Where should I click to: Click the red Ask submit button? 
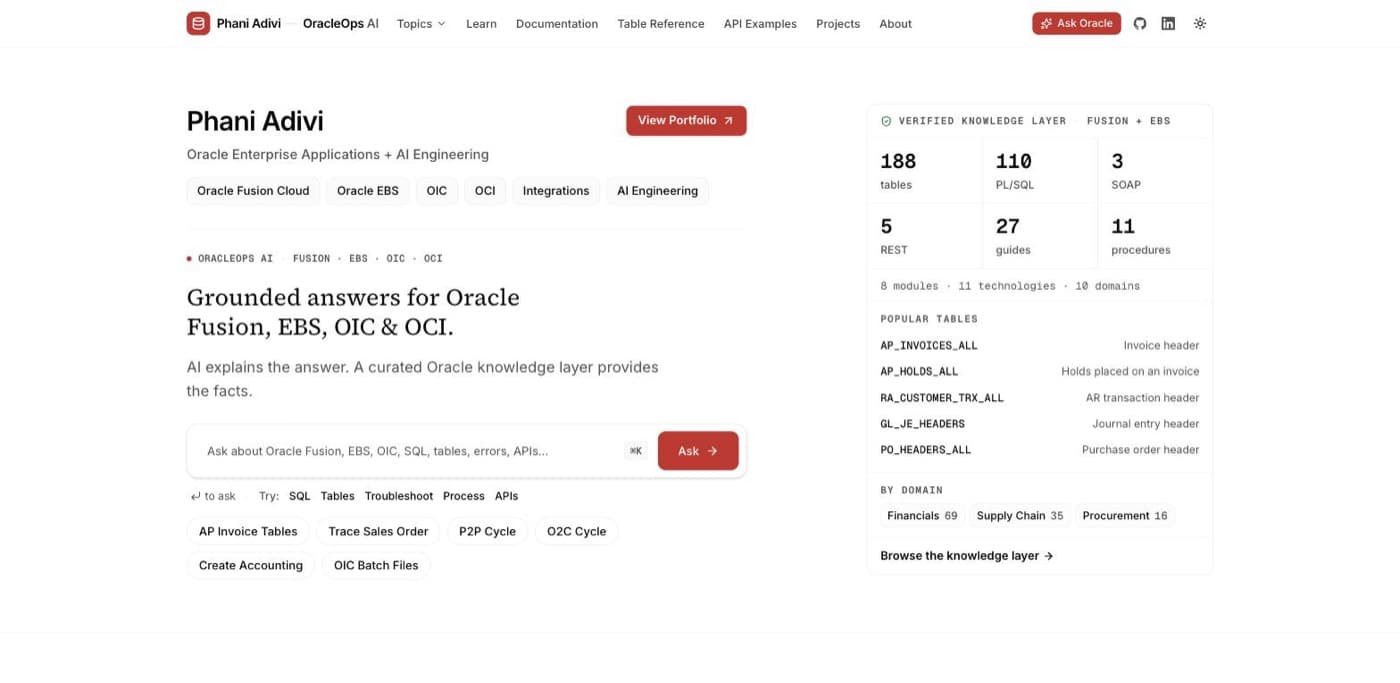click(698, 451)
